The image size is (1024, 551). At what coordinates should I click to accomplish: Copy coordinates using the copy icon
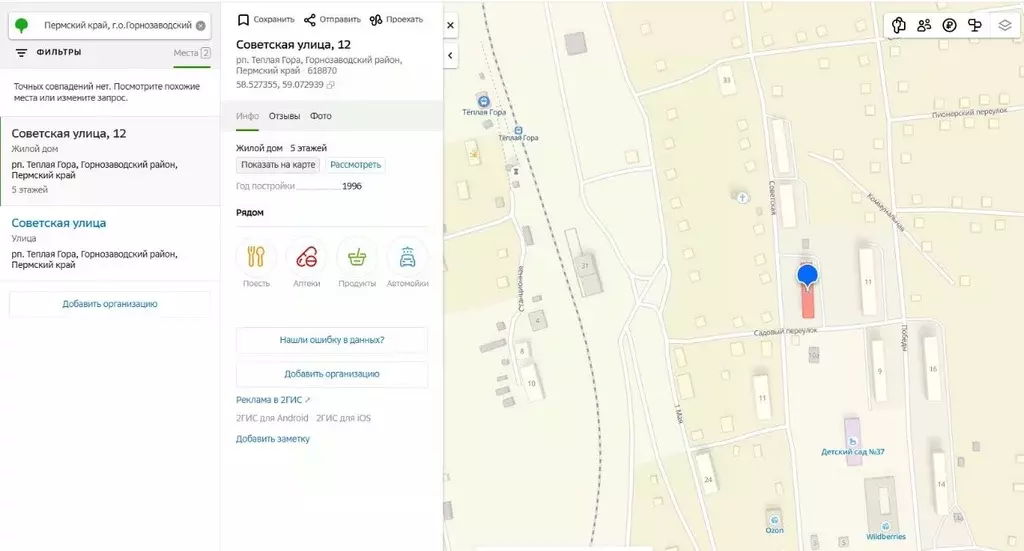331,85
